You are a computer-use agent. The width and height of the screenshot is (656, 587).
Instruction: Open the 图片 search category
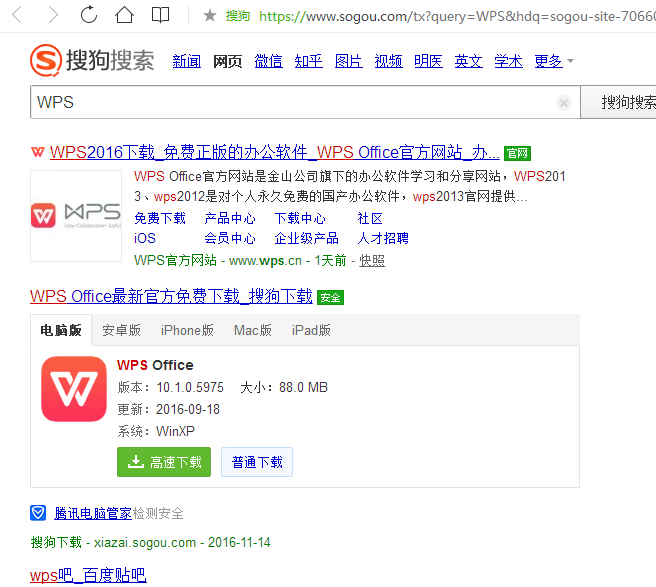pyautogui.click(x=348, y=61)
